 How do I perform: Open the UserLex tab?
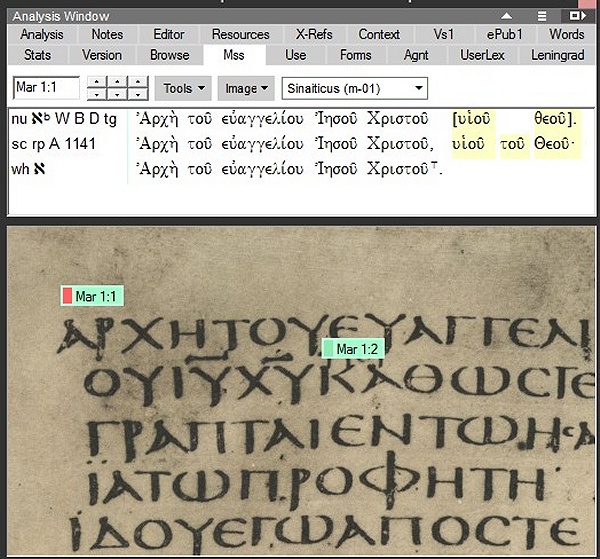(x=482, y=55)
